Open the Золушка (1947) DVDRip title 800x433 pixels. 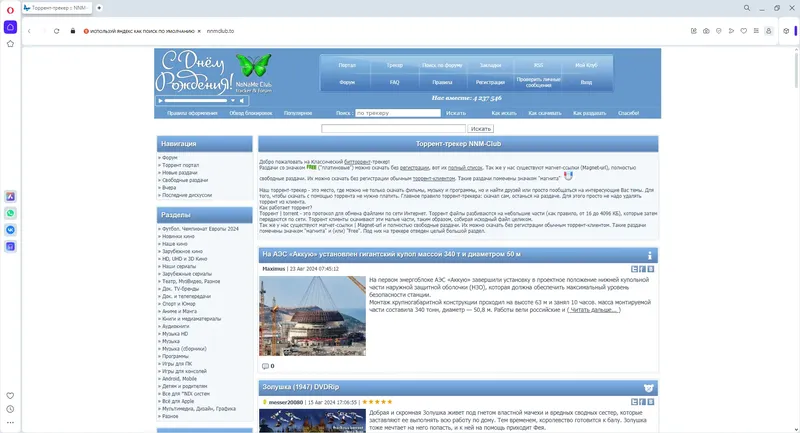(301, 387)
